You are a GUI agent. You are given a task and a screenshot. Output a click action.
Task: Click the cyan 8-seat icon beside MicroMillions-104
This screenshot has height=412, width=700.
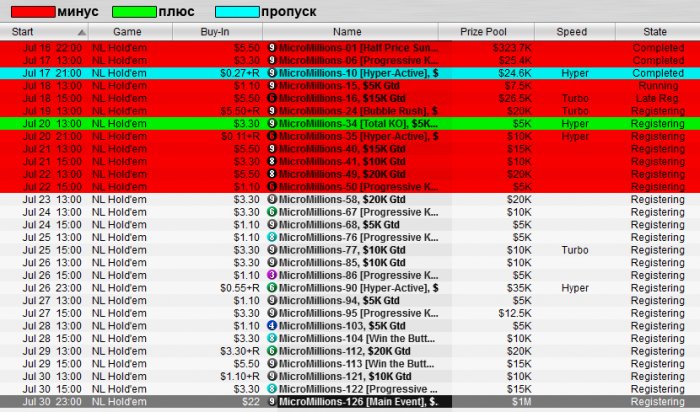click(272, 338)
